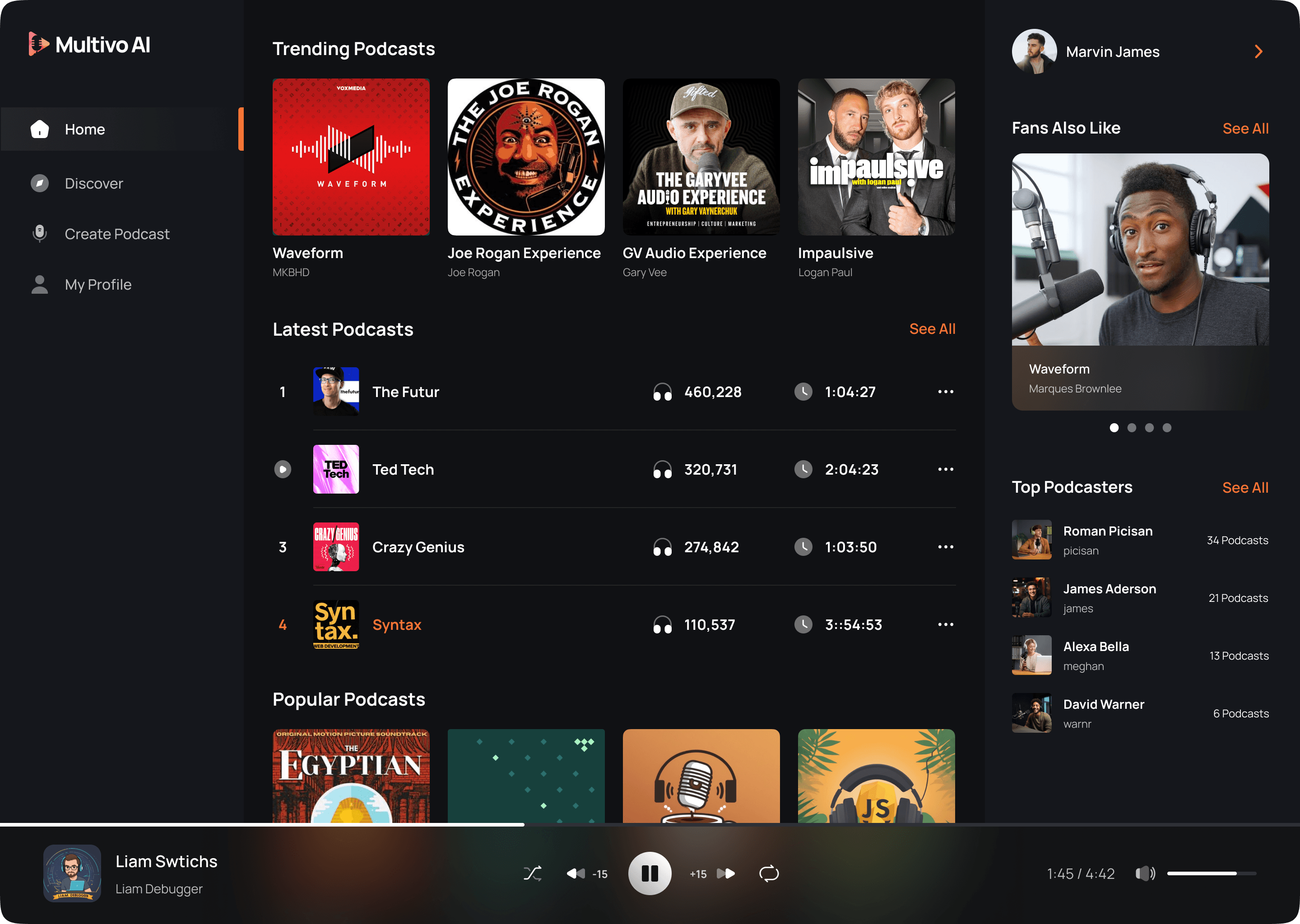Go to Home in sidebar

pyautogui.click(x=122, y=129)
